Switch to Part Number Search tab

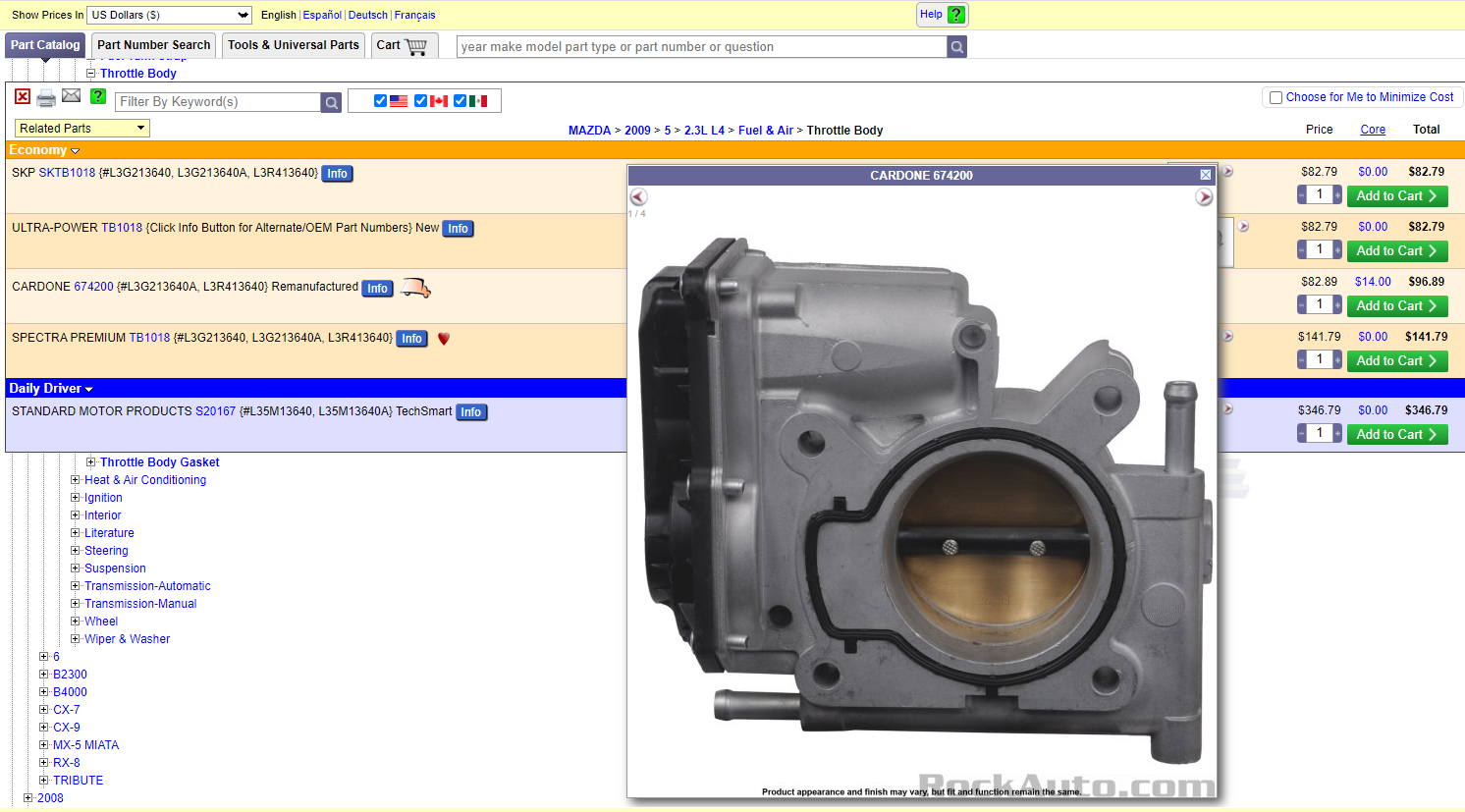click(153, 45)
